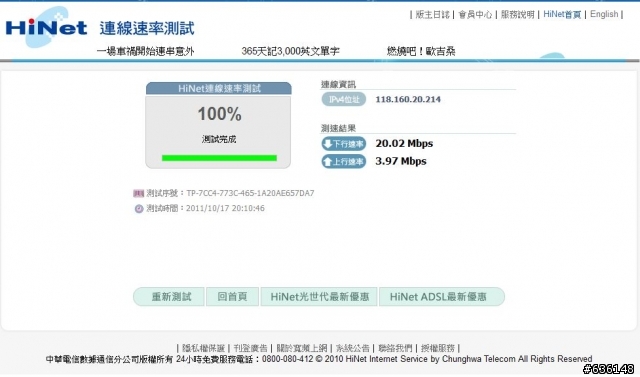640x377 pixels.
Task: Click the test serial number icon
Action: [139, 193]
